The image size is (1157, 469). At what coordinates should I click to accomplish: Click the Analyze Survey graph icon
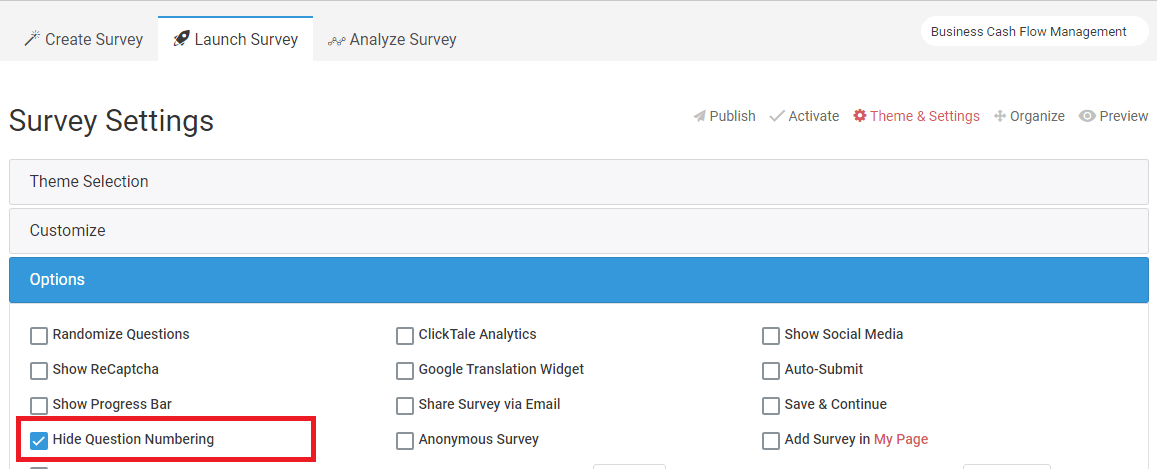(336, 40)
